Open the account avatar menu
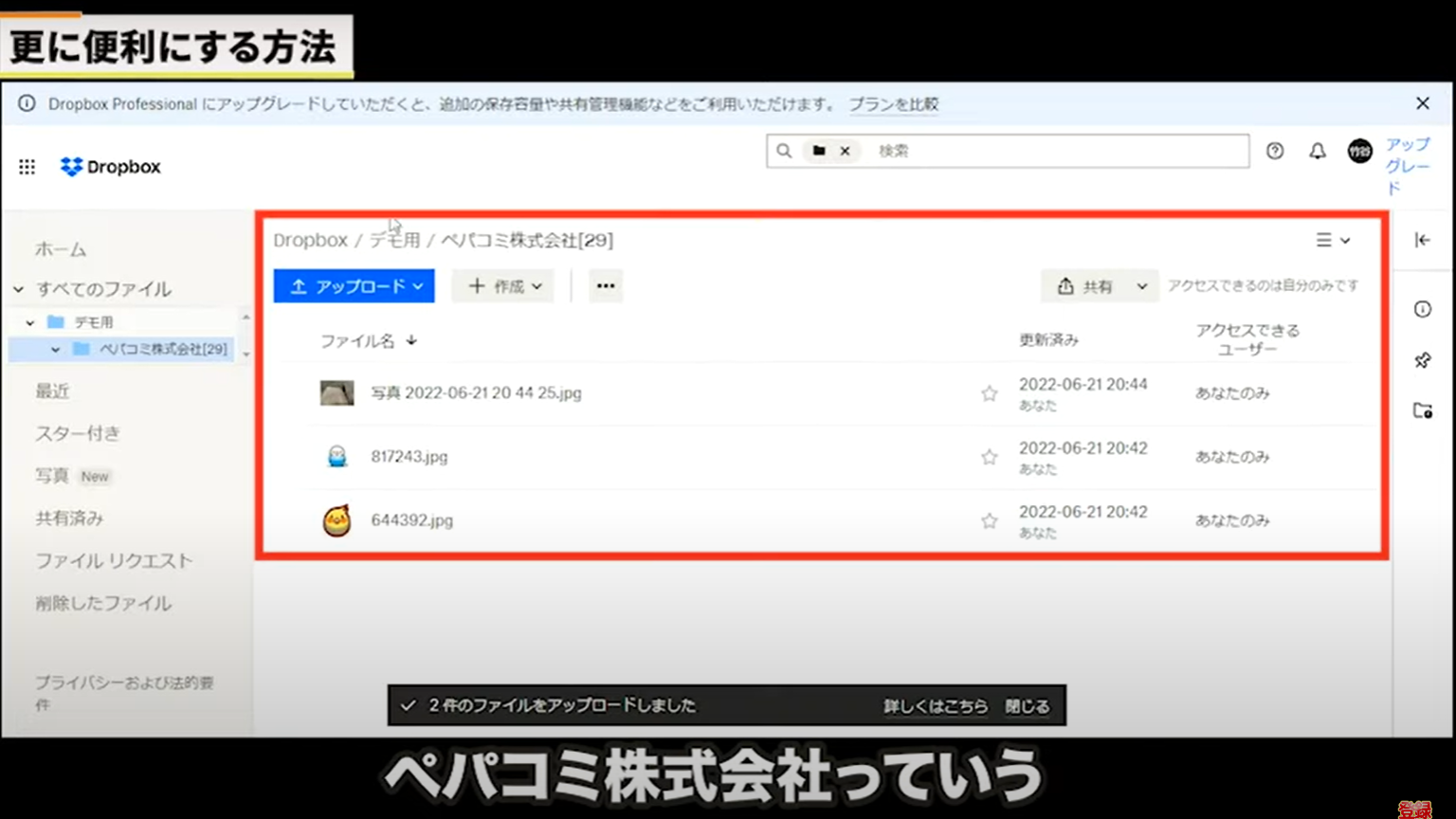Image resolution: width=1456 pixels, height=819 pixels. pyautogui.click(x=1360, y=151)
